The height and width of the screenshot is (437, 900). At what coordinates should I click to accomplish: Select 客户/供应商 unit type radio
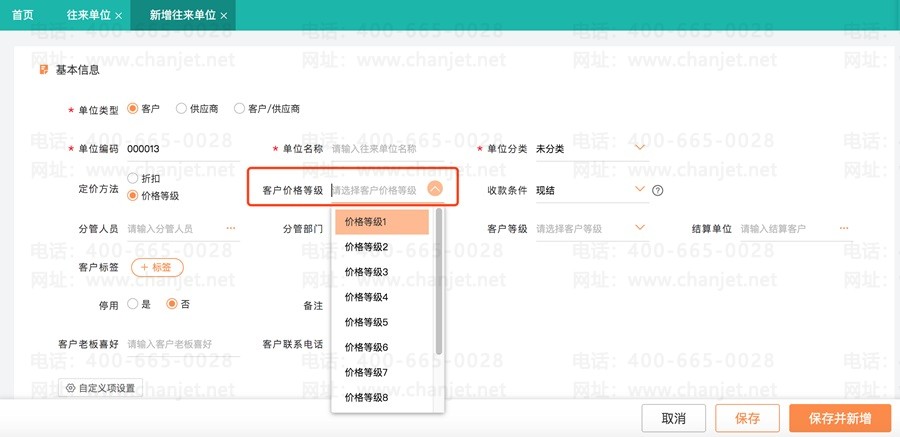click(x=239, y=108)
